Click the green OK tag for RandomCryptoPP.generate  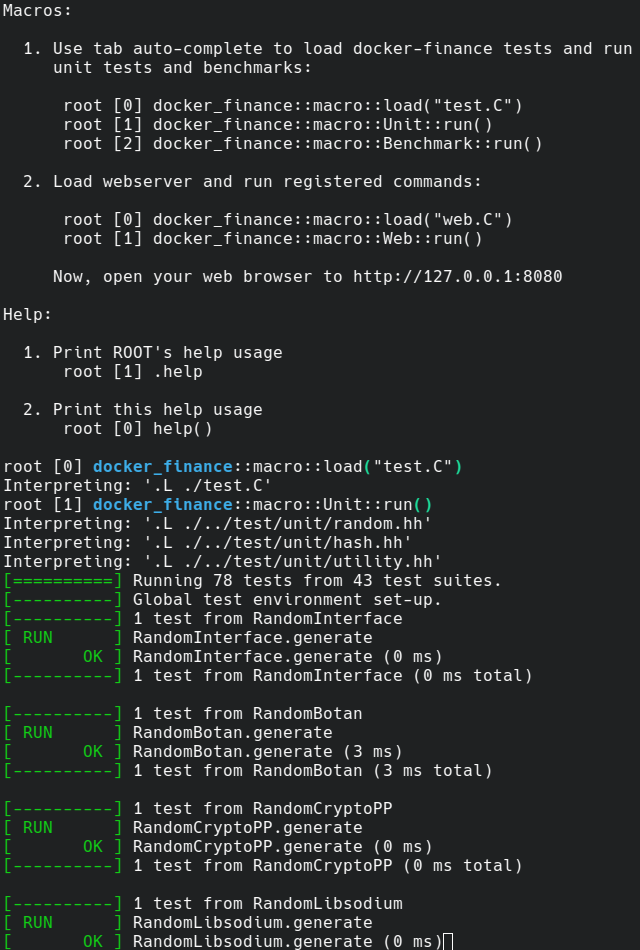pyautogui.click(x=92, y=846)
